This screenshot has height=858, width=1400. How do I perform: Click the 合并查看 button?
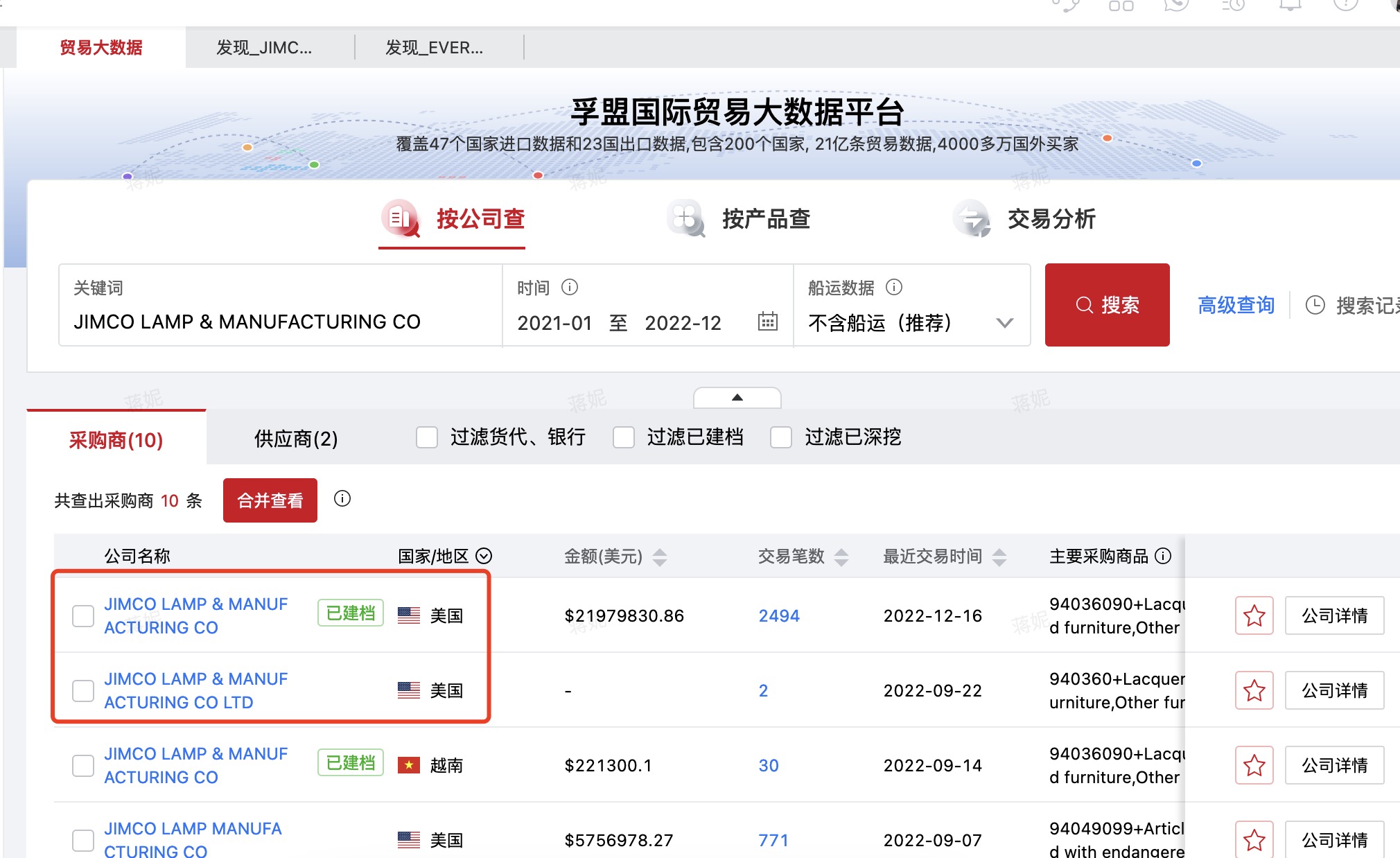tap(270, 500)
